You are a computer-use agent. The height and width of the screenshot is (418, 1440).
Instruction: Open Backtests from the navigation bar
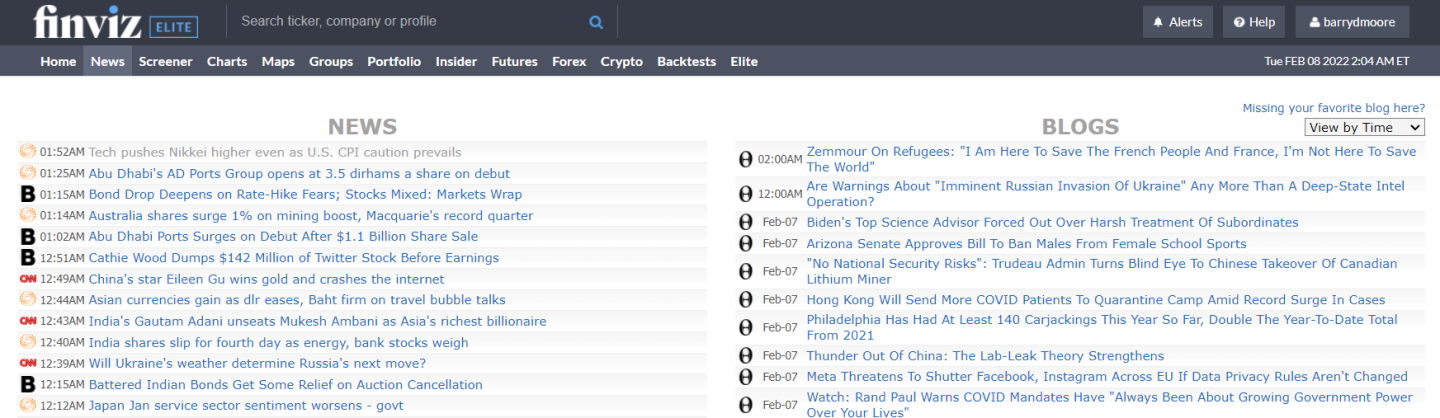point(686,61)
